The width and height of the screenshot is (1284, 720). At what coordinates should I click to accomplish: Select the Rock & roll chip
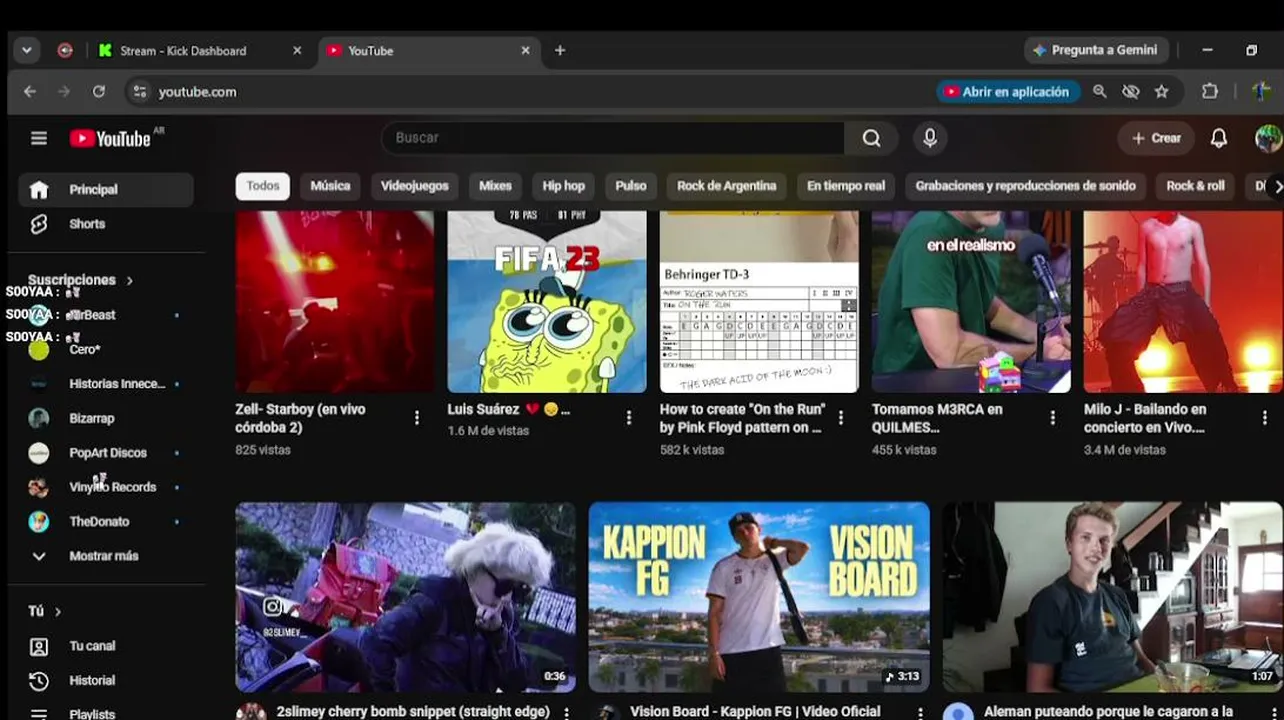(x=1196, y=186)
